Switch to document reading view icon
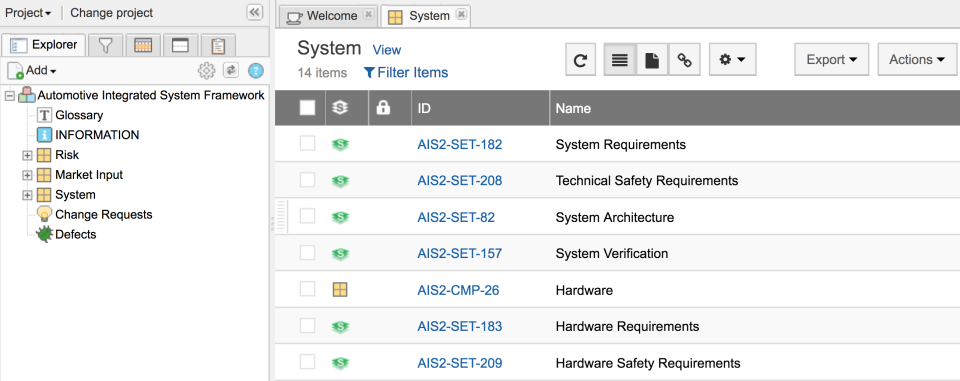 click(x=652, y=59)
